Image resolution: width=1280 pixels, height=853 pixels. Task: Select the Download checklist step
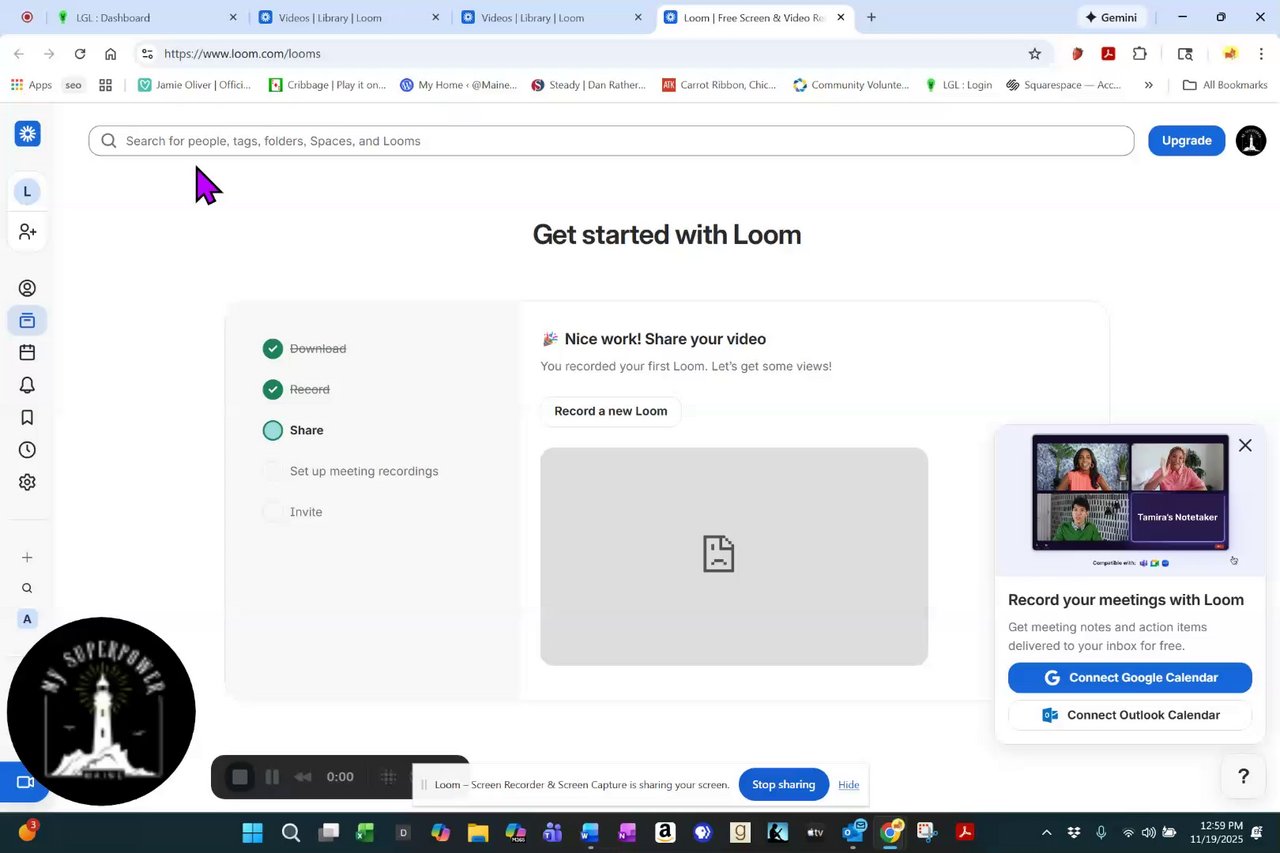click(x=305, y=349)
